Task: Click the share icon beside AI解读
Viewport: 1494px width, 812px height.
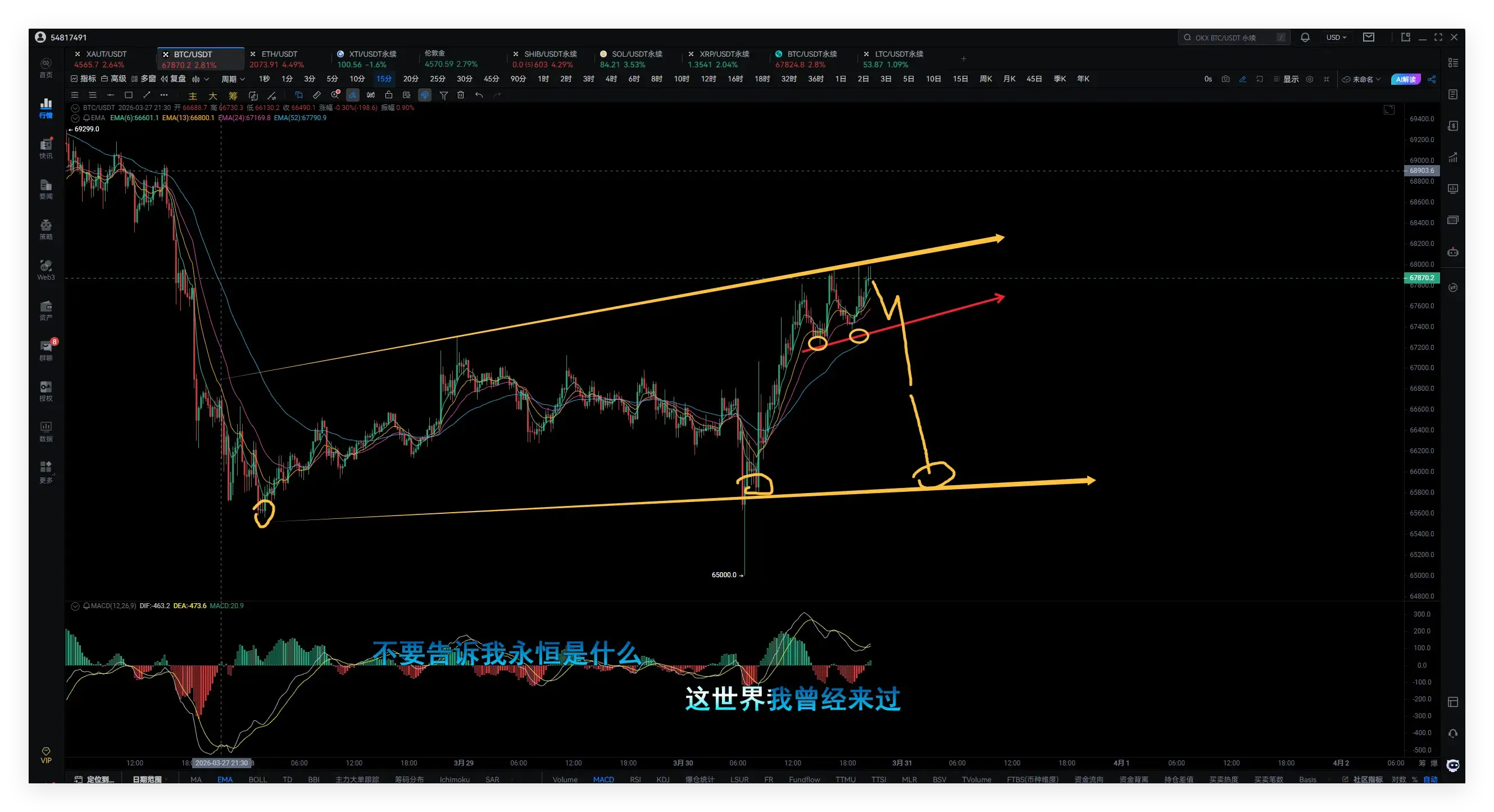Action: point(1432,79)
